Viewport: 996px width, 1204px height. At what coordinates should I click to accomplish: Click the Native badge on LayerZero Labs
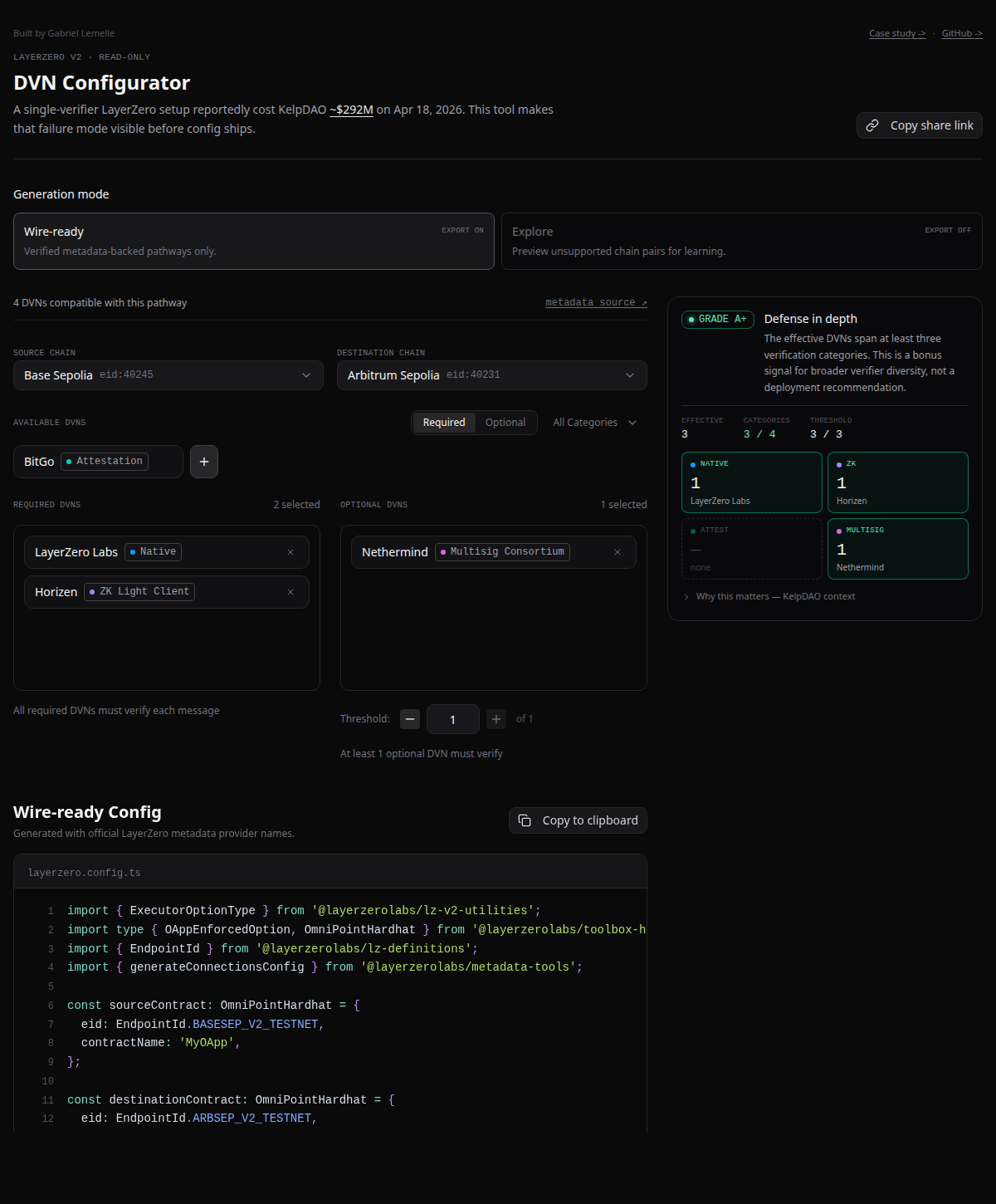(153, 552)
